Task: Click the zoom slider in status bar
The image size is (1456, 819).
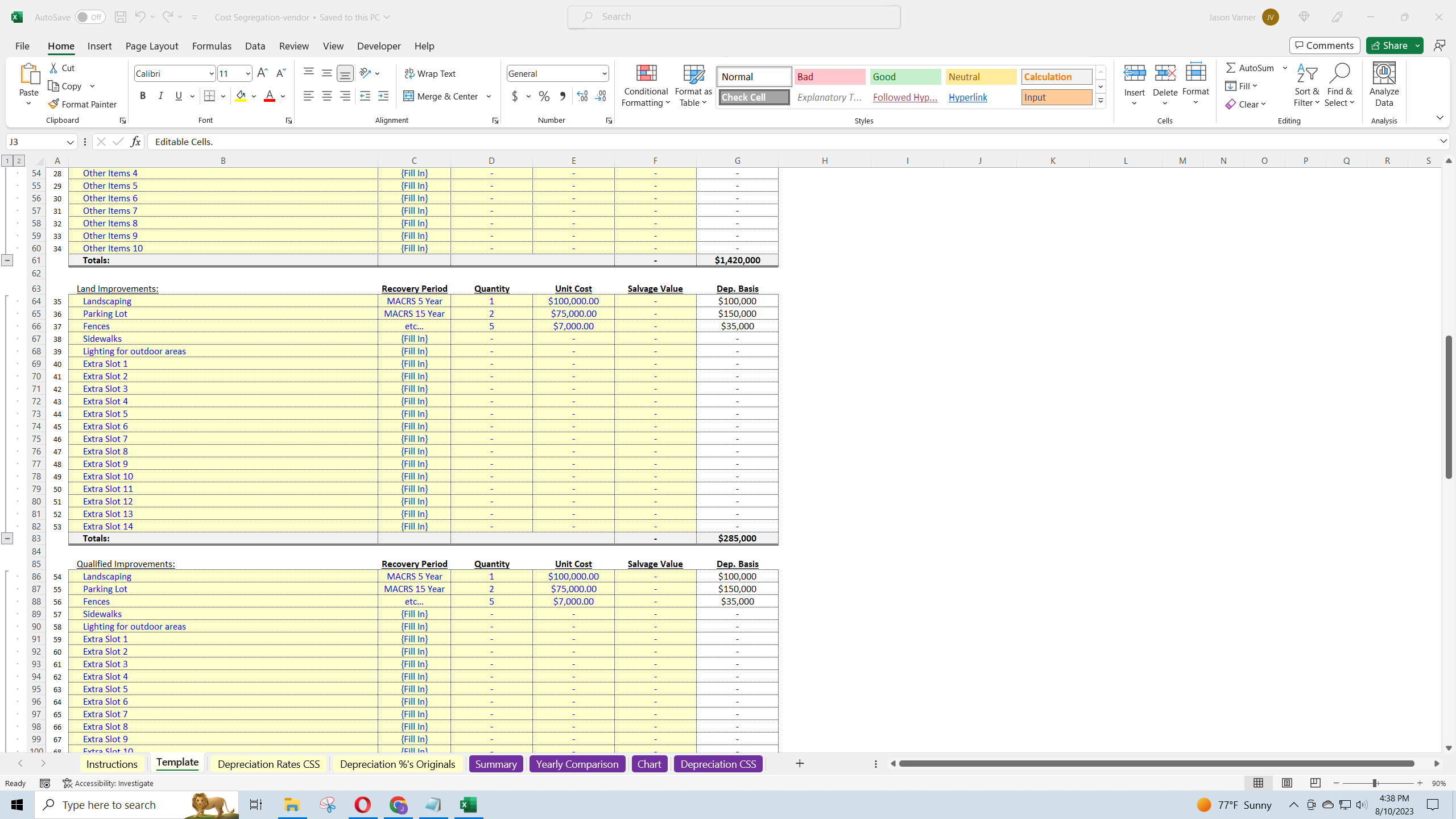Action: 1375,783
